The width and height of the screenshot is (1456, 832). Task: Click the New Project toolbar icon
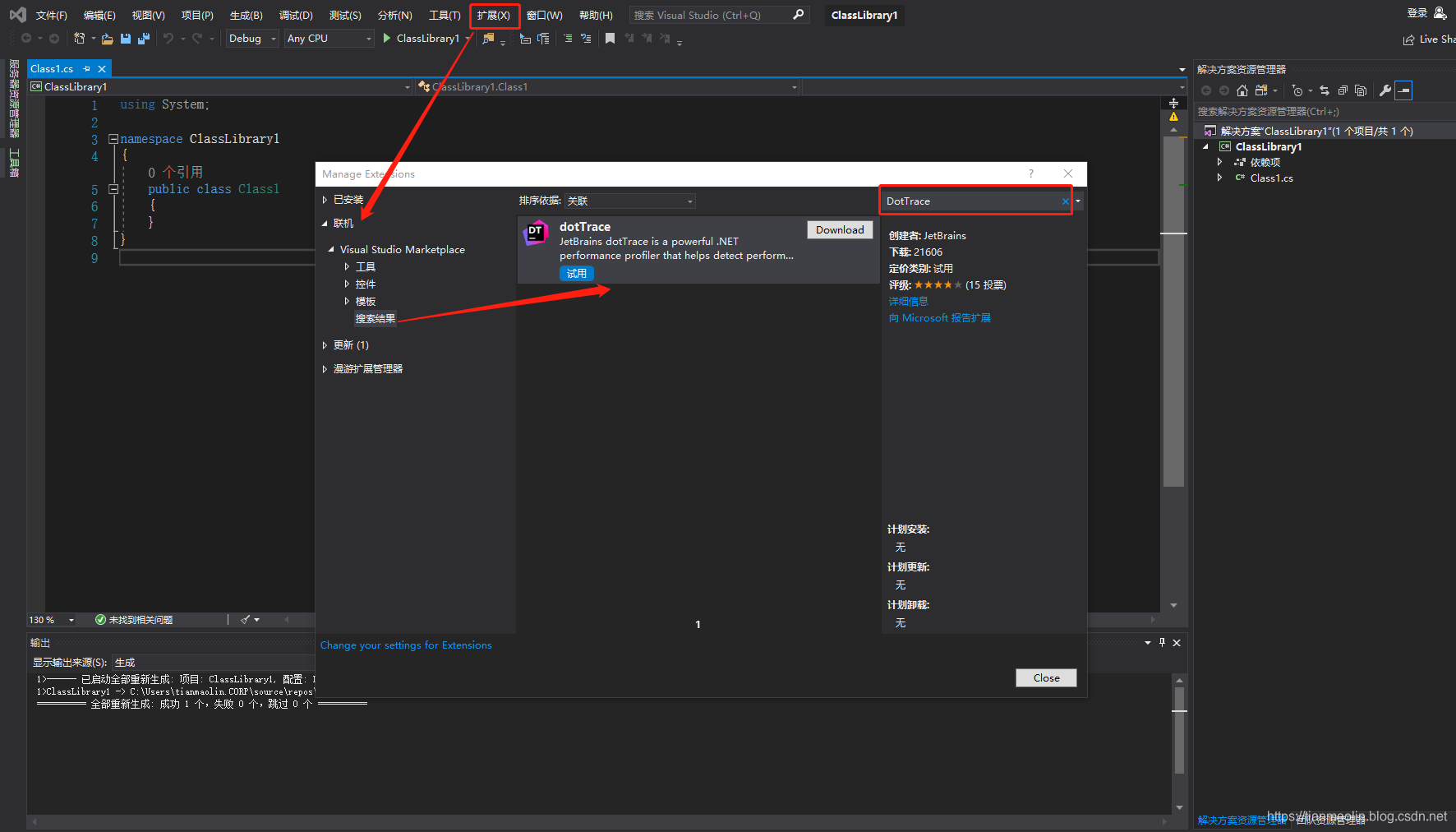click(x=80, y=39)
